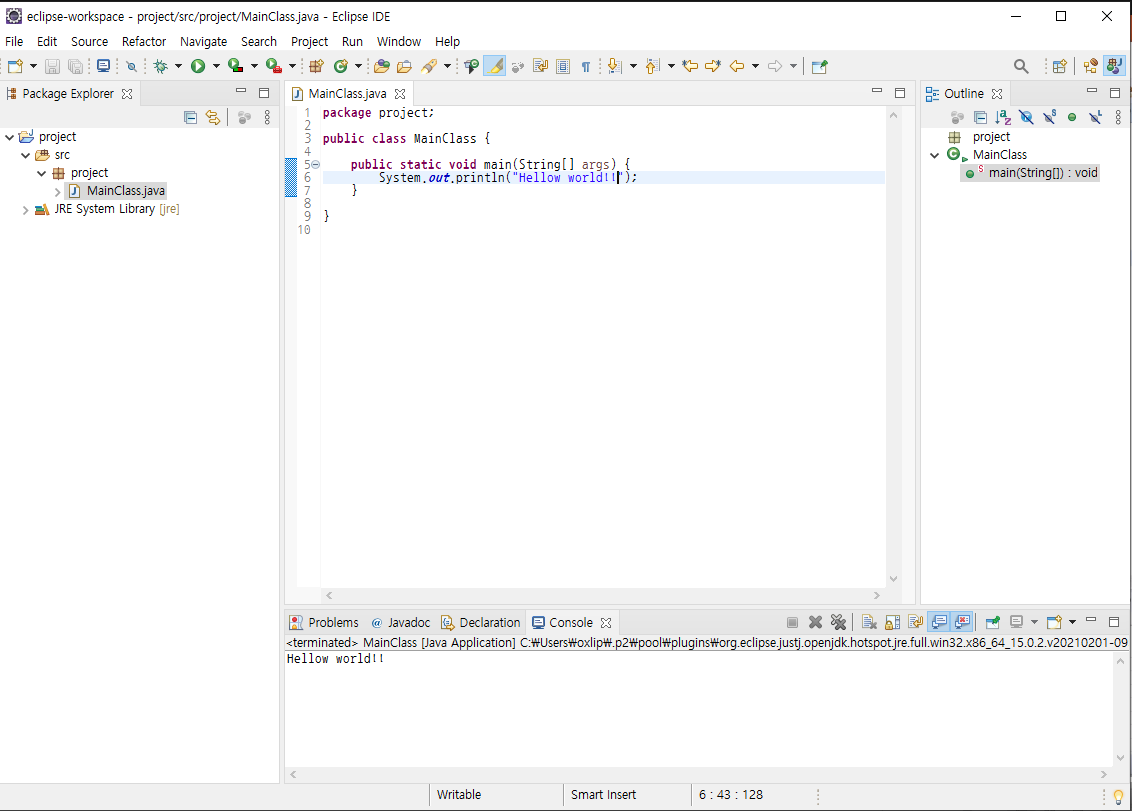Screen dimensions: 1132x811
Task: Toggle Hide Local Types icon in Outline
Action: (x=1095, y=117)
